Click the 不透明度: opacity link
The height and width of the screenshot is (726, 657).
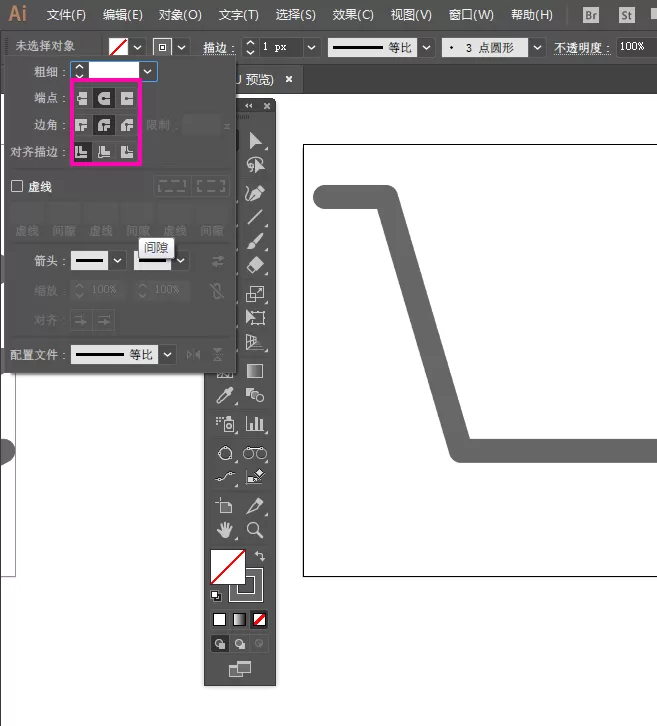click(x=582, y=48)
